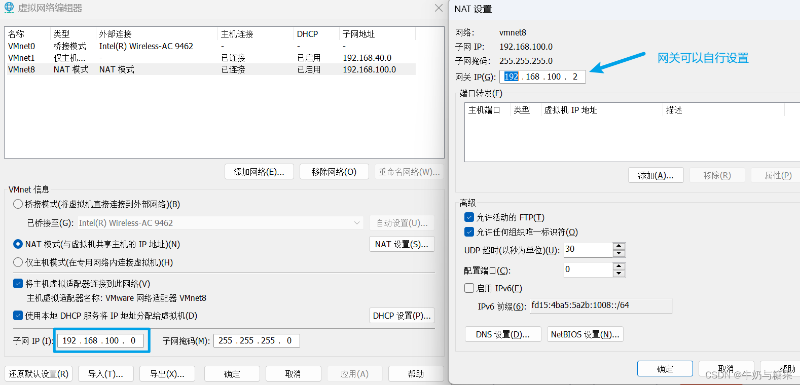This screenshot has width=800, height=385.
Task: Select the VMnet8 NAT mode row
Action: pos(210,69)
